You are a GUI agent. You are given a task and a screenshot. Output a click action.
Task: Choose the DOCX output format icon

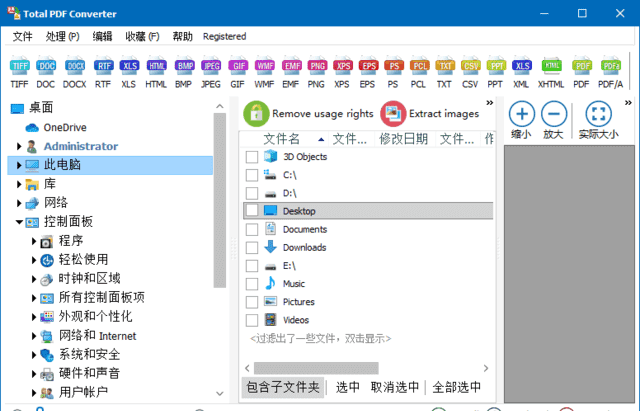[x=75, y=66]
